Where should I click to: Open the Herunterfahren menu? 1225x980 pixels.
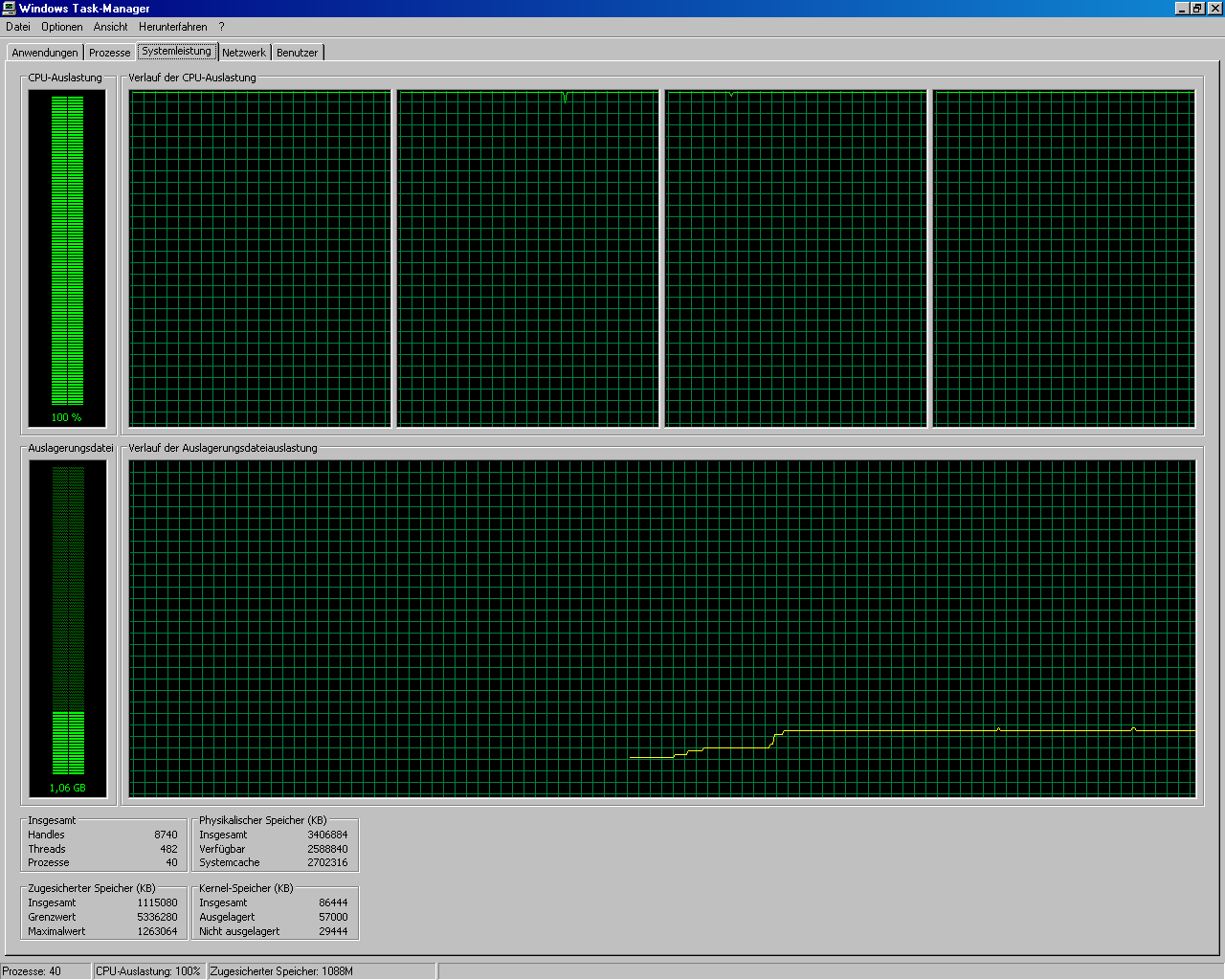click(172, 27)
